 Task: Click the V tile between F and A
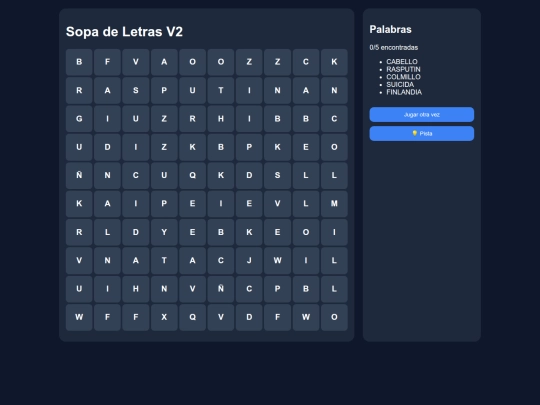tap(136, 62)
